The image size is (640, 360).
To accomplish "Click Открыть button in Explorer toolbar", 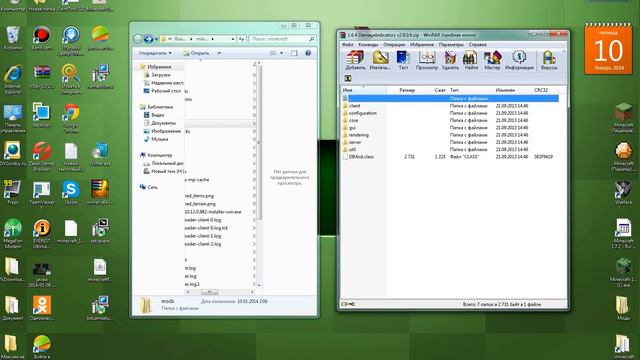I will tap(196, 53).
